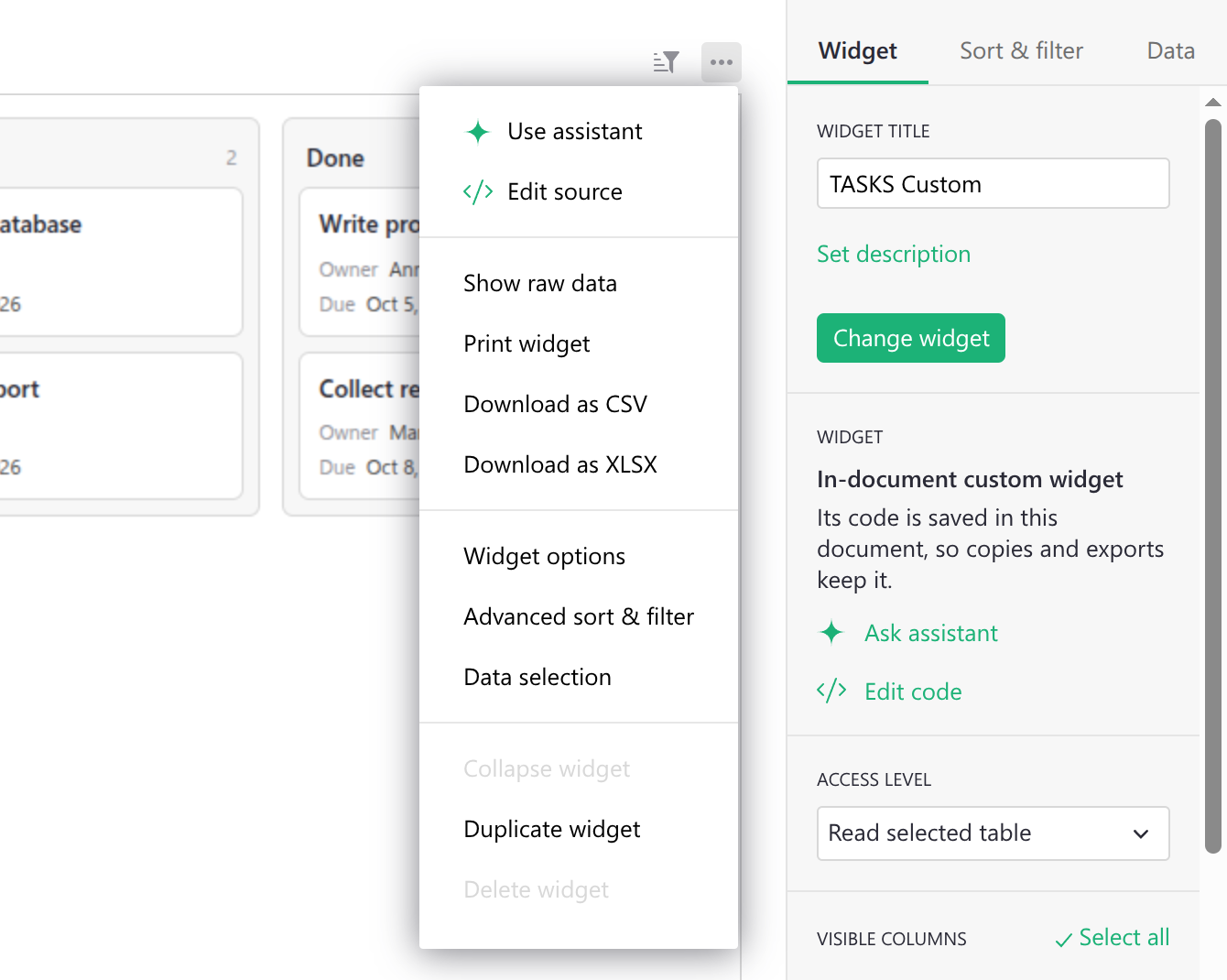Click the Select all link
This screenshot has width=1227, height=980.
pyautogui.click(x=1124, y=938)
